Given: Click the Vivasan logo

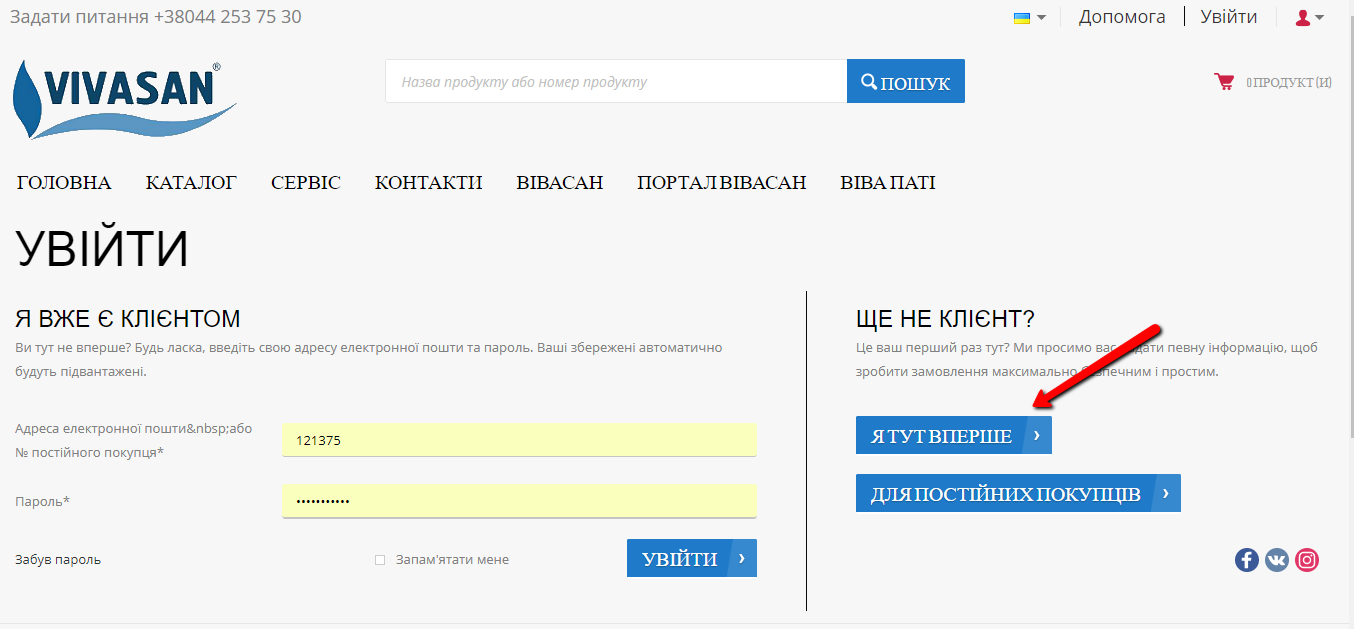Looking at the screenshot, I should (x=125, y=99).
